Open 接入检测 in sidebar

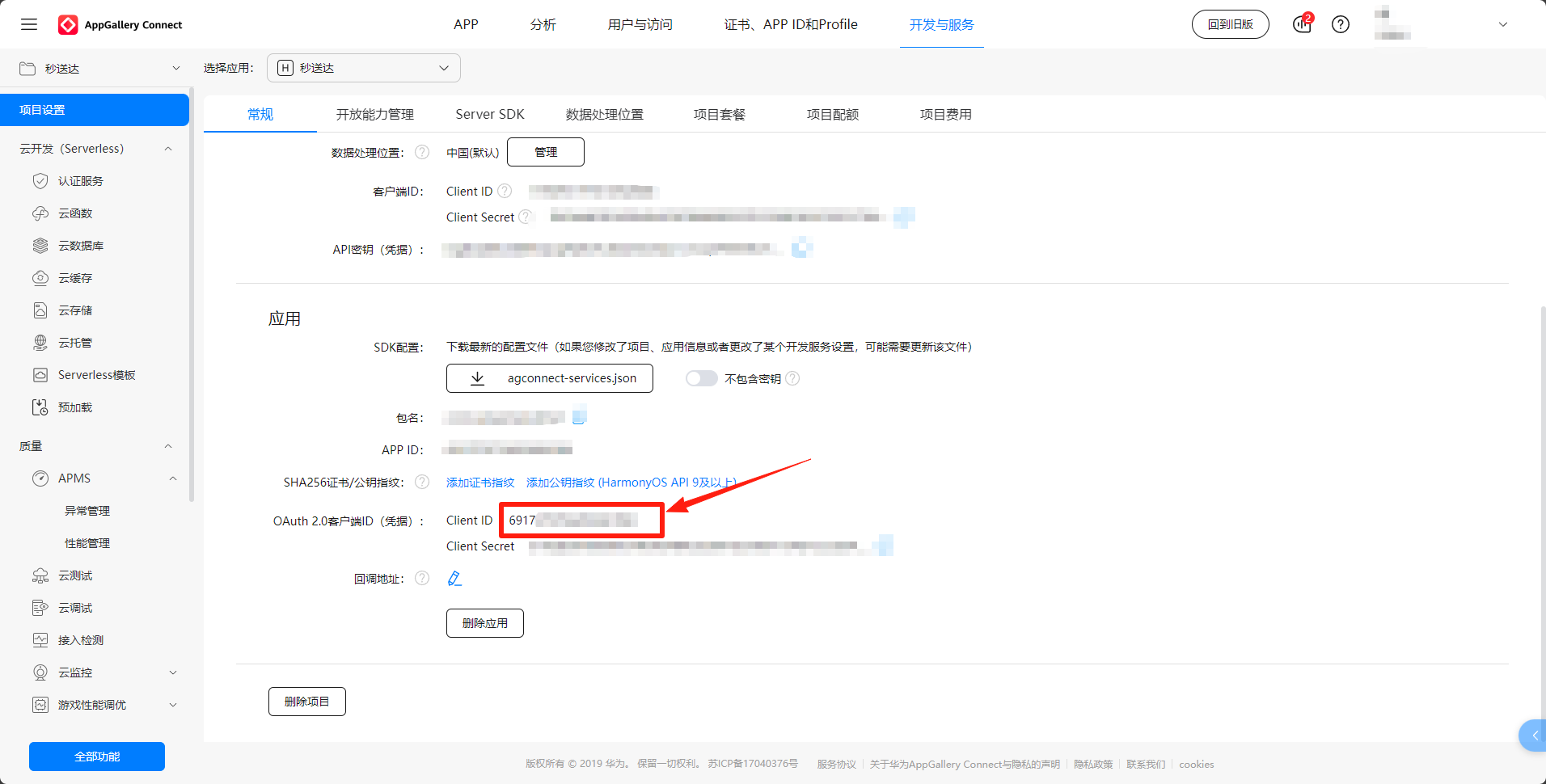click(x=81, y=640)
